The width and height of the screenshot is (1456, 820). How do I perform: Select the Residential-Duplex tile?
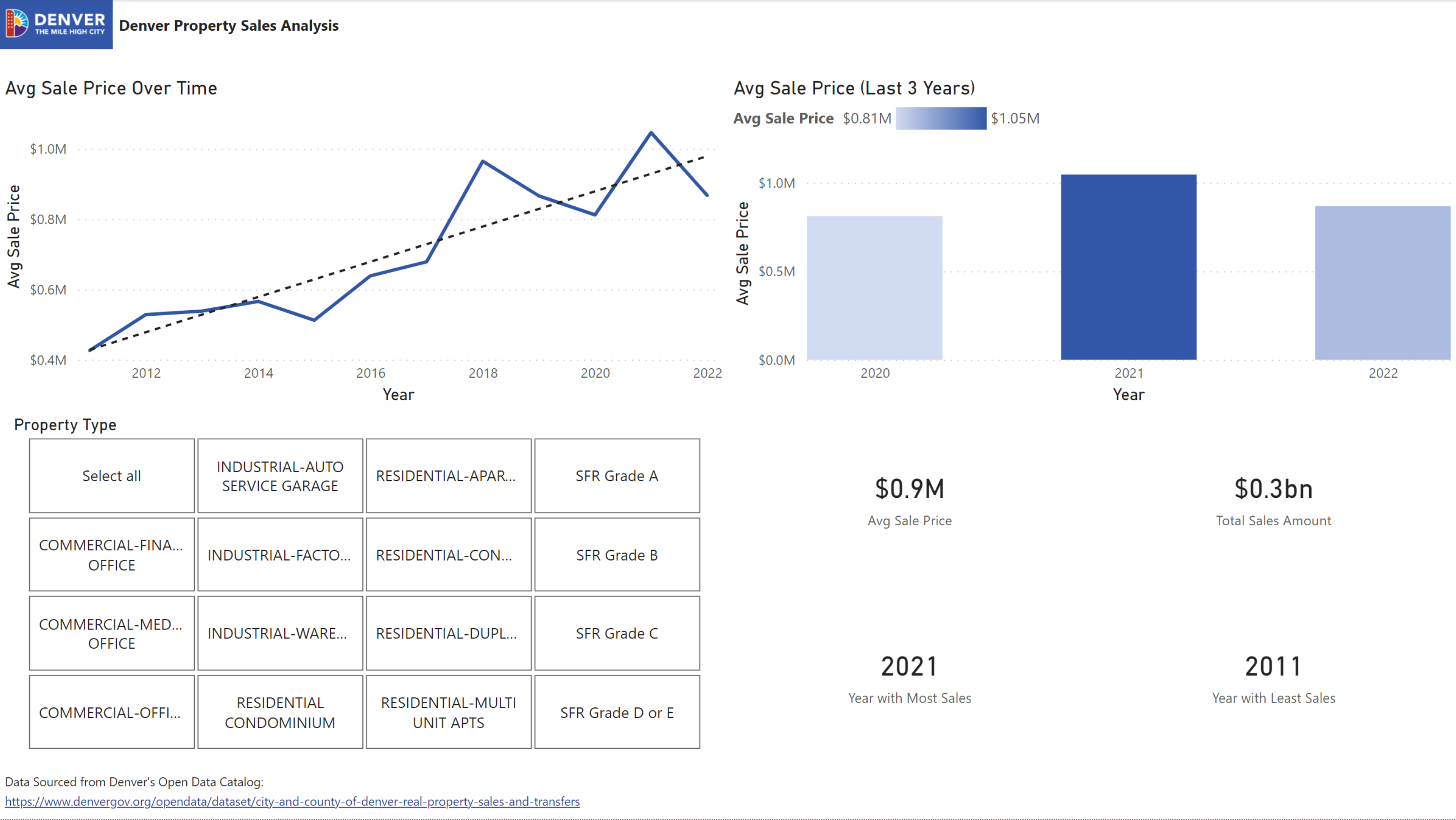448,633
